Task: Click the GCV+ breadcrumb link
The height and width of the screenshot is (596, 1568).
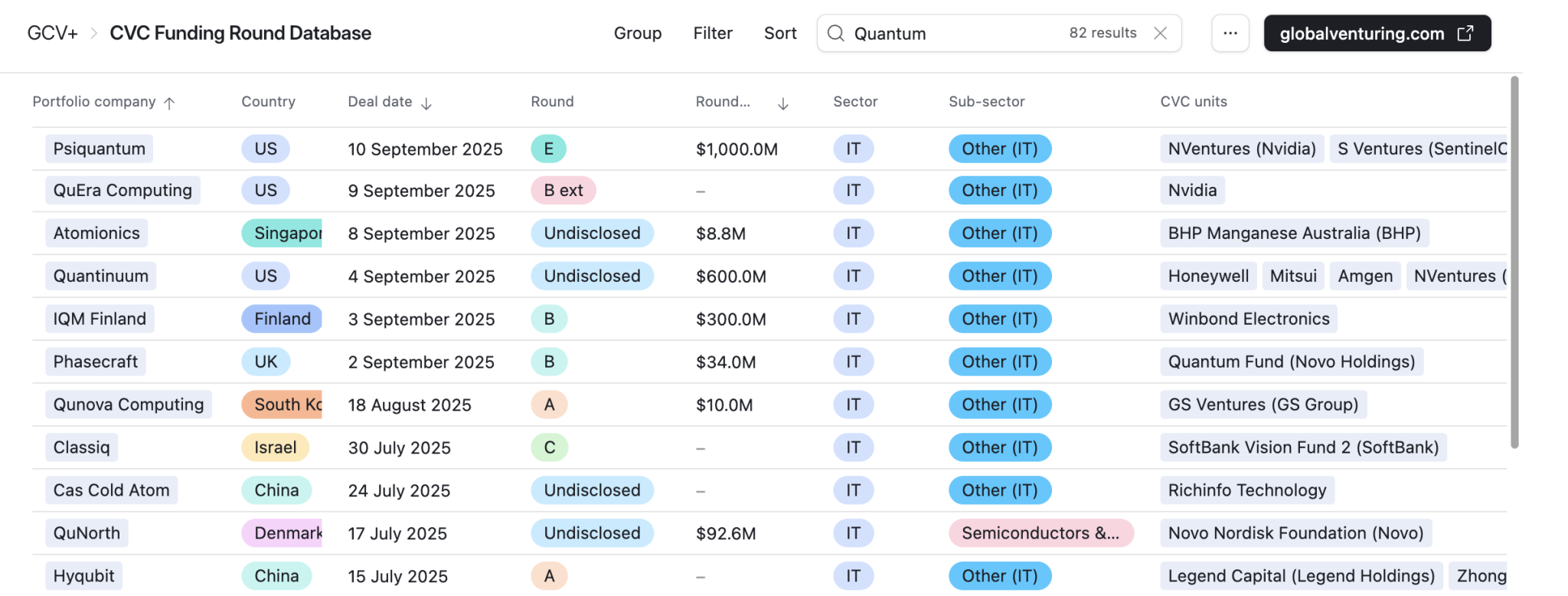Action: 52,33
